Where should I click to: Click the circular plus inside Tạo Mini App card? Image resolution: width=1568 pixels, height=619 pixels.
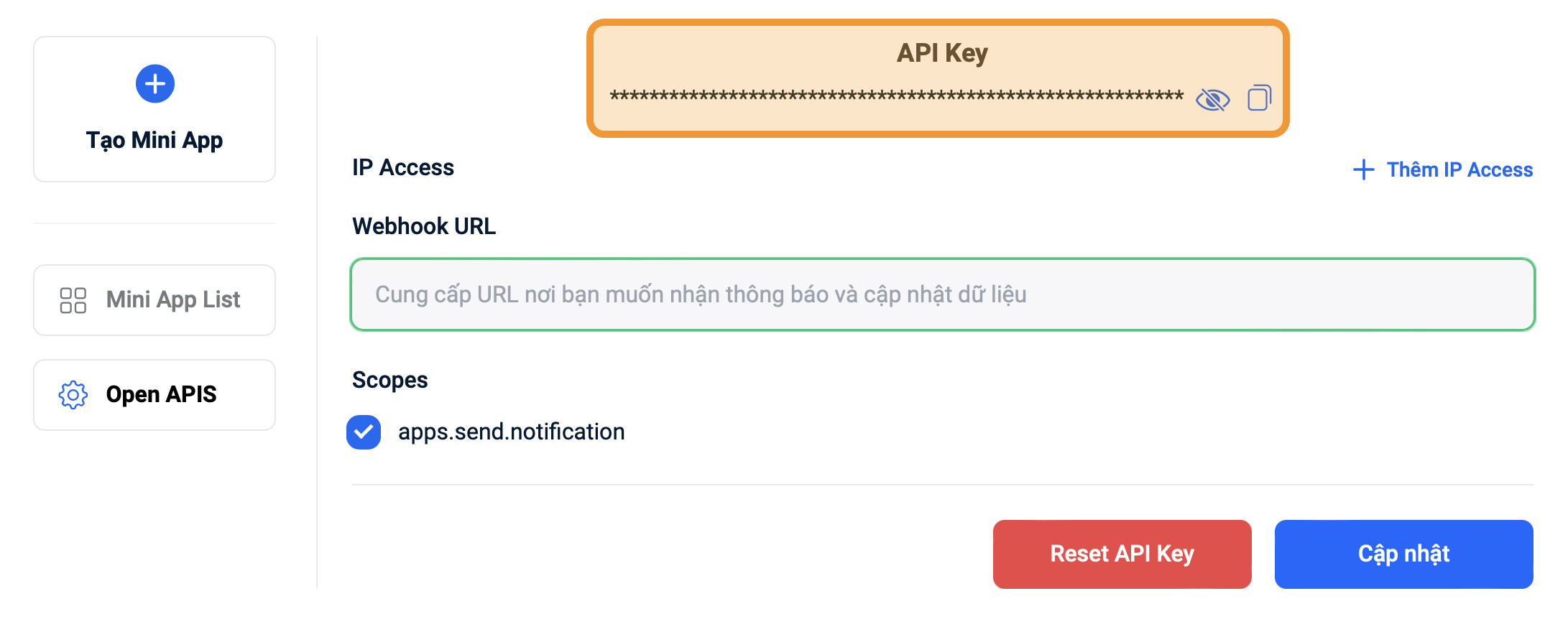point(154,83)
